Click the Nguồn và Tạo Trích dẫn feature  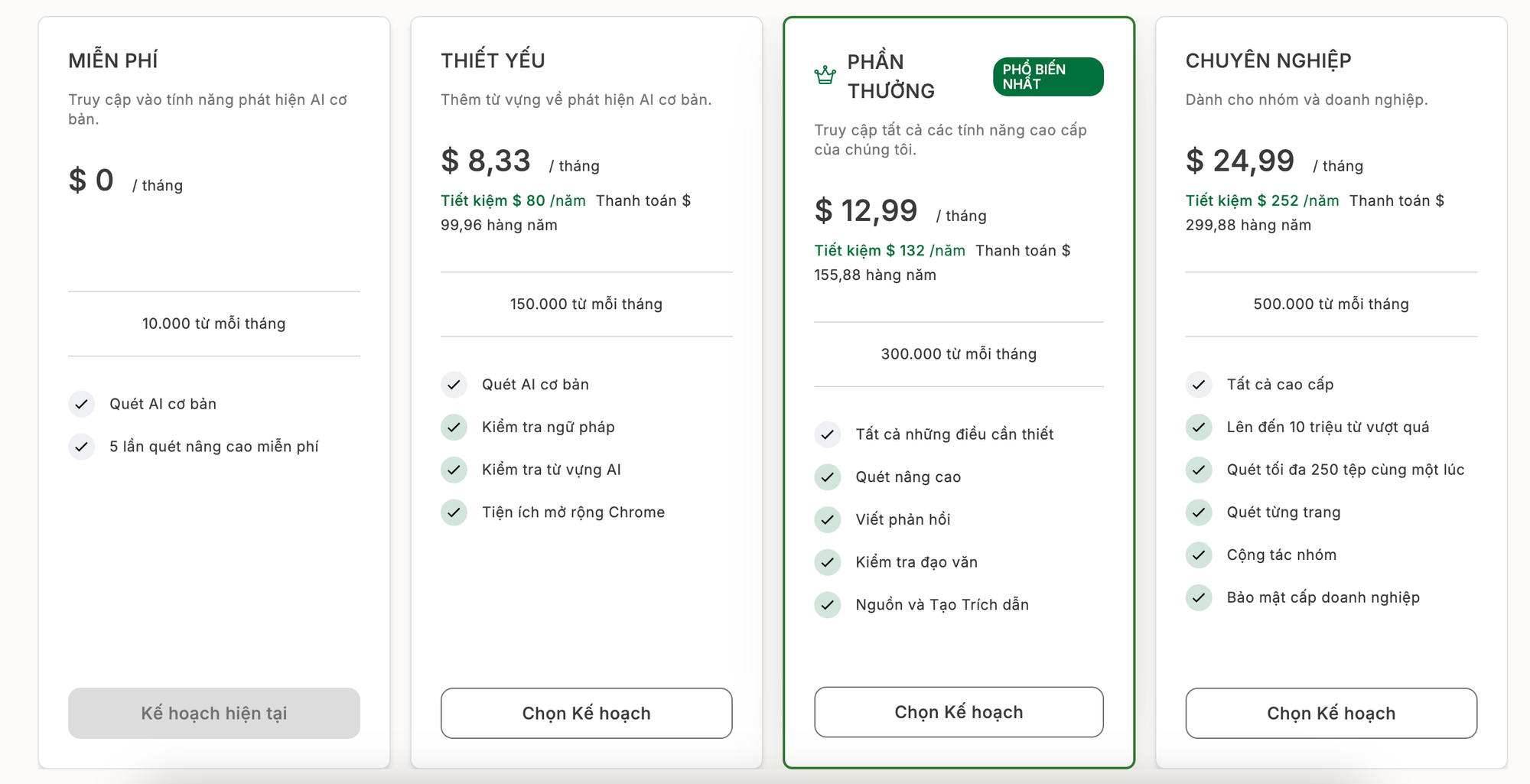click(x=942, y=605)
